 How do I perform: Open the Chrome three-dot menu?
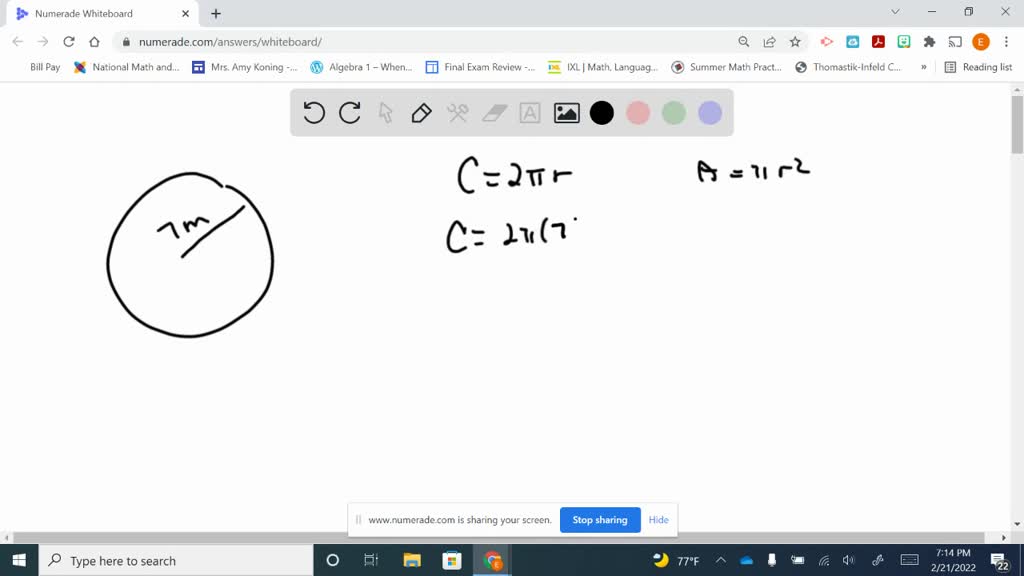point(1005,42)
